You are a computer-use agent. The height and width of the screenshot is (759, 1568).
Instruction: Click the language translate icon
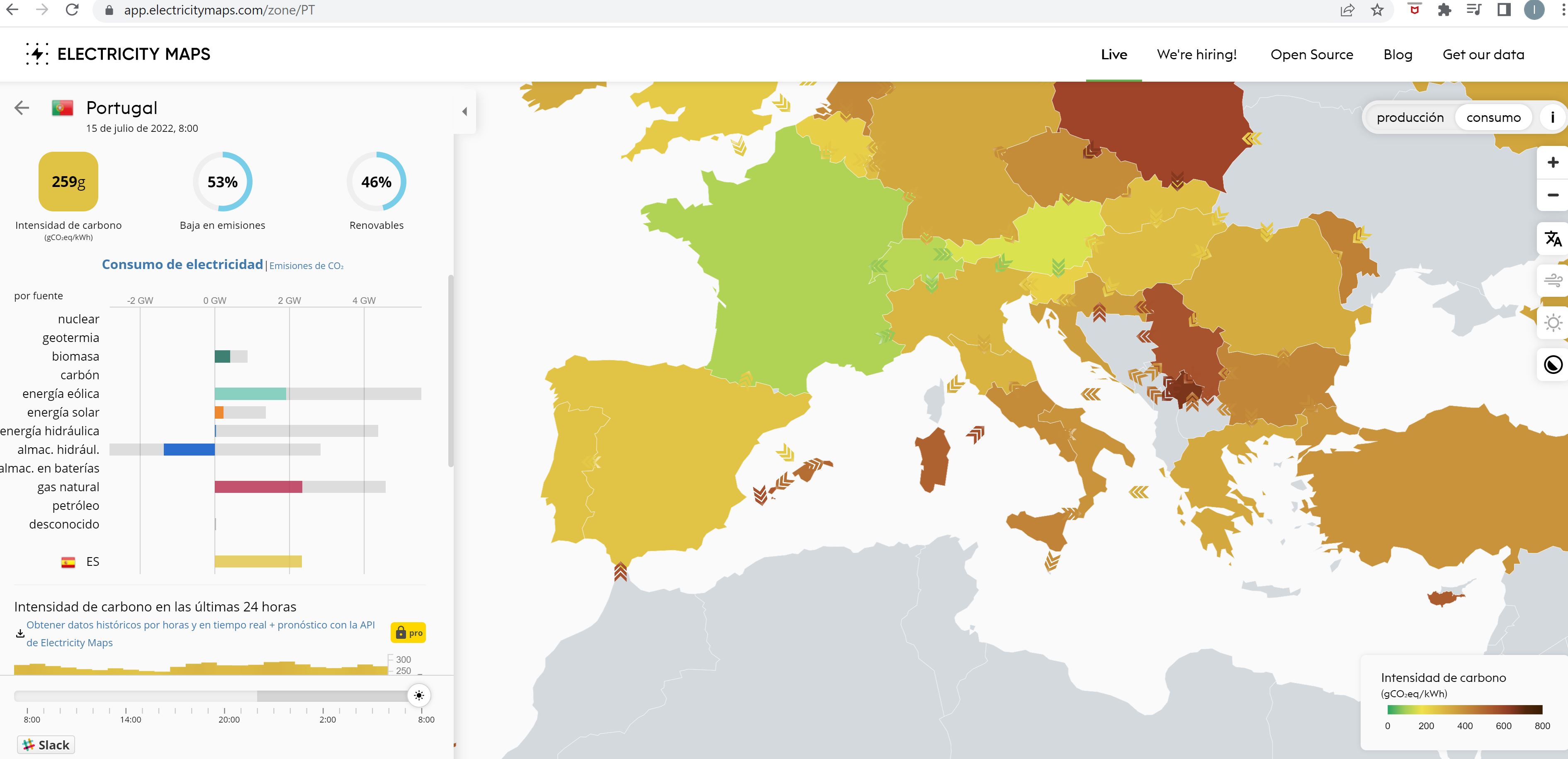[x=1553, y=239]
